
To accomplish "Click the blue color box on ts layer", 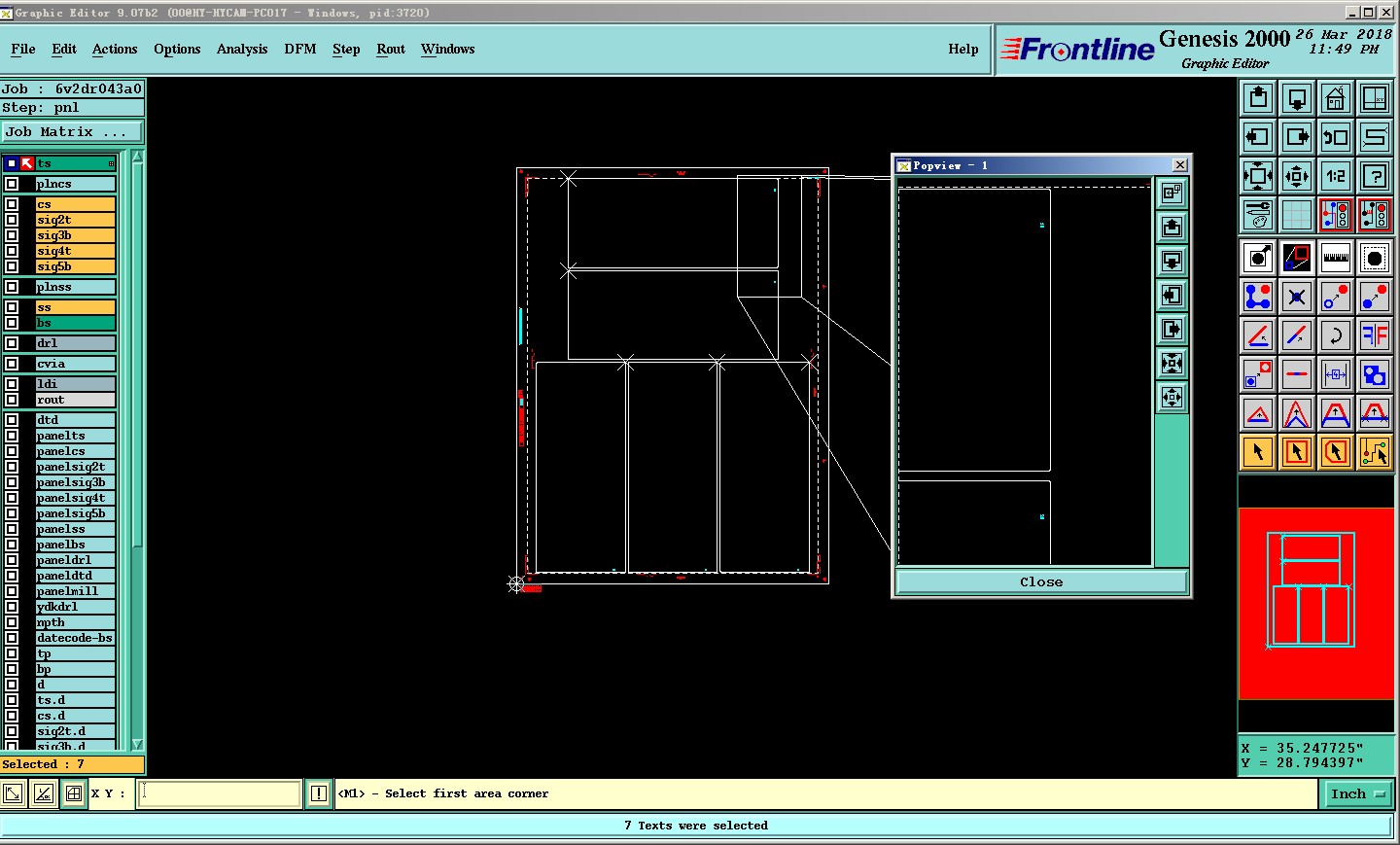I will (x=12, y=163).
